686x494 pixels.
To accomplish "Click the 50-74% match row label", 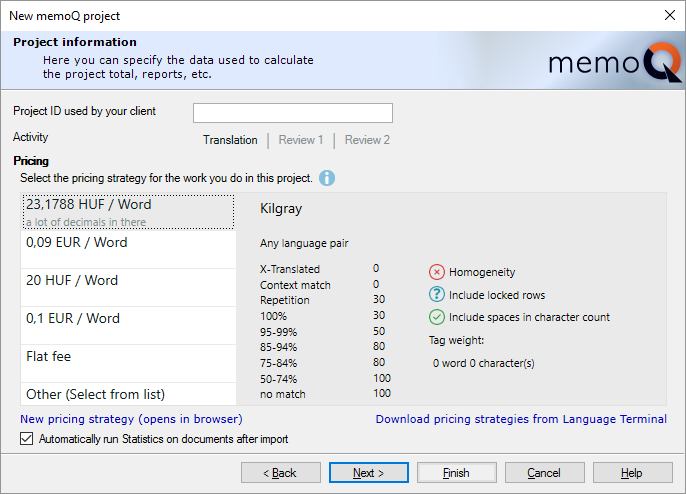I will pos(278,379).
